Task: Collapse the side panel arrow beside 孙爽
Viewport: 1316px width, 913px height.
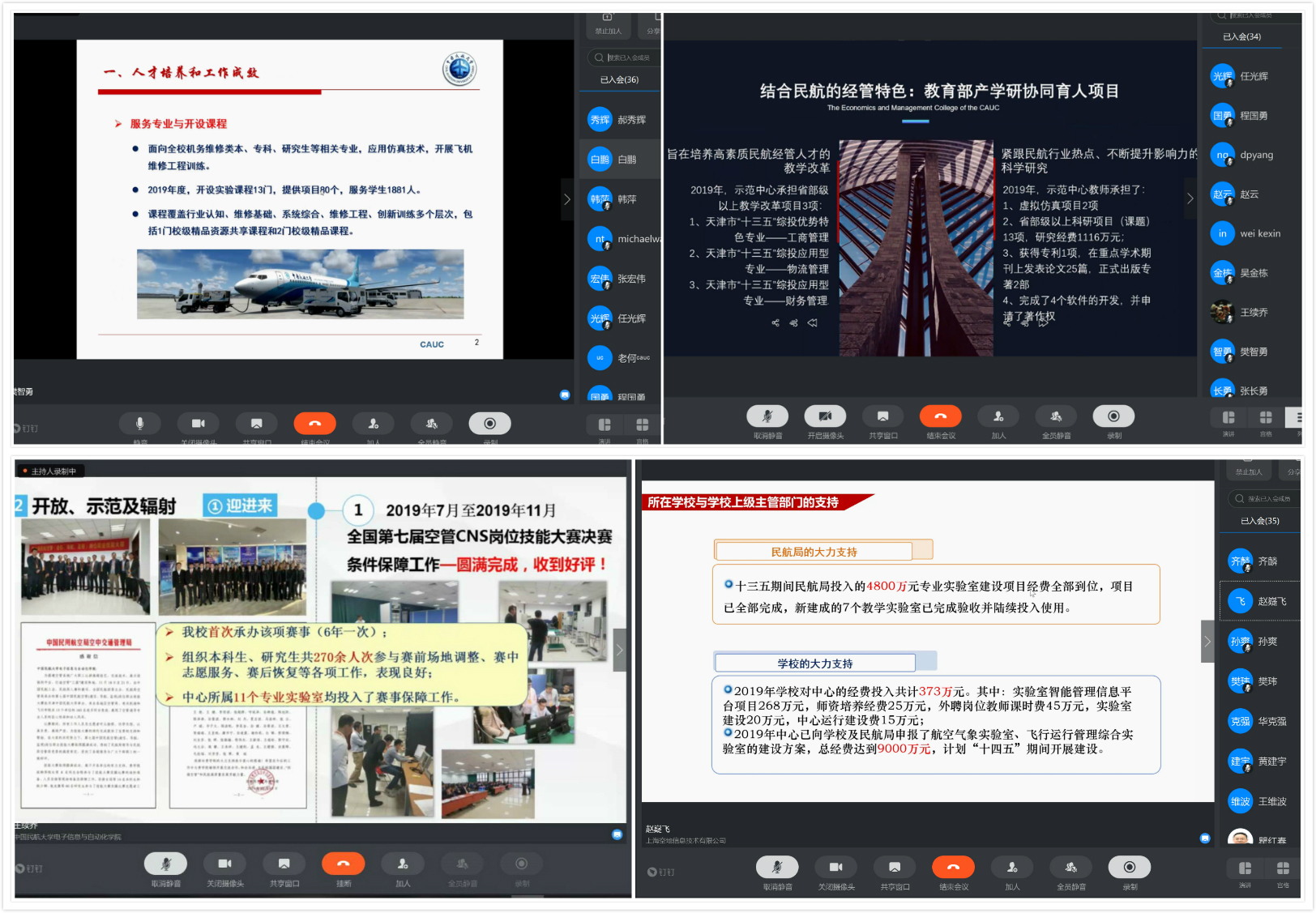Action: tap(1207, 642)
